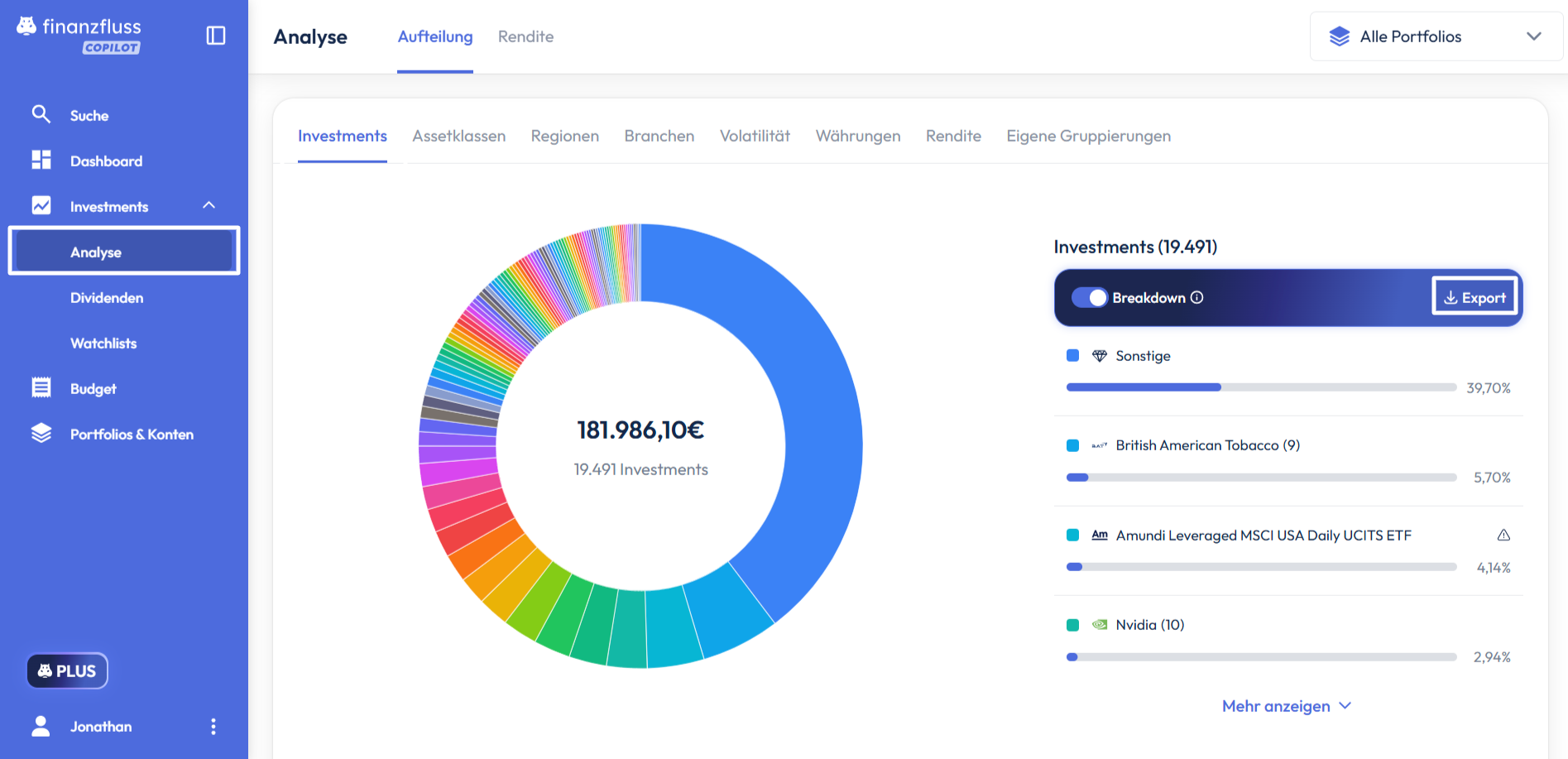1568x759 pixels.
Task: Click the Nvidia logo icon
Action: (x=1100, y=625)
